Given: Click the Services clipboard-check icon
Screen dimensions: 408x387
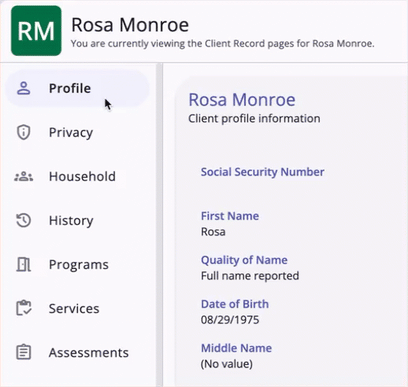Looking at the screenshot, I should 24,308.
